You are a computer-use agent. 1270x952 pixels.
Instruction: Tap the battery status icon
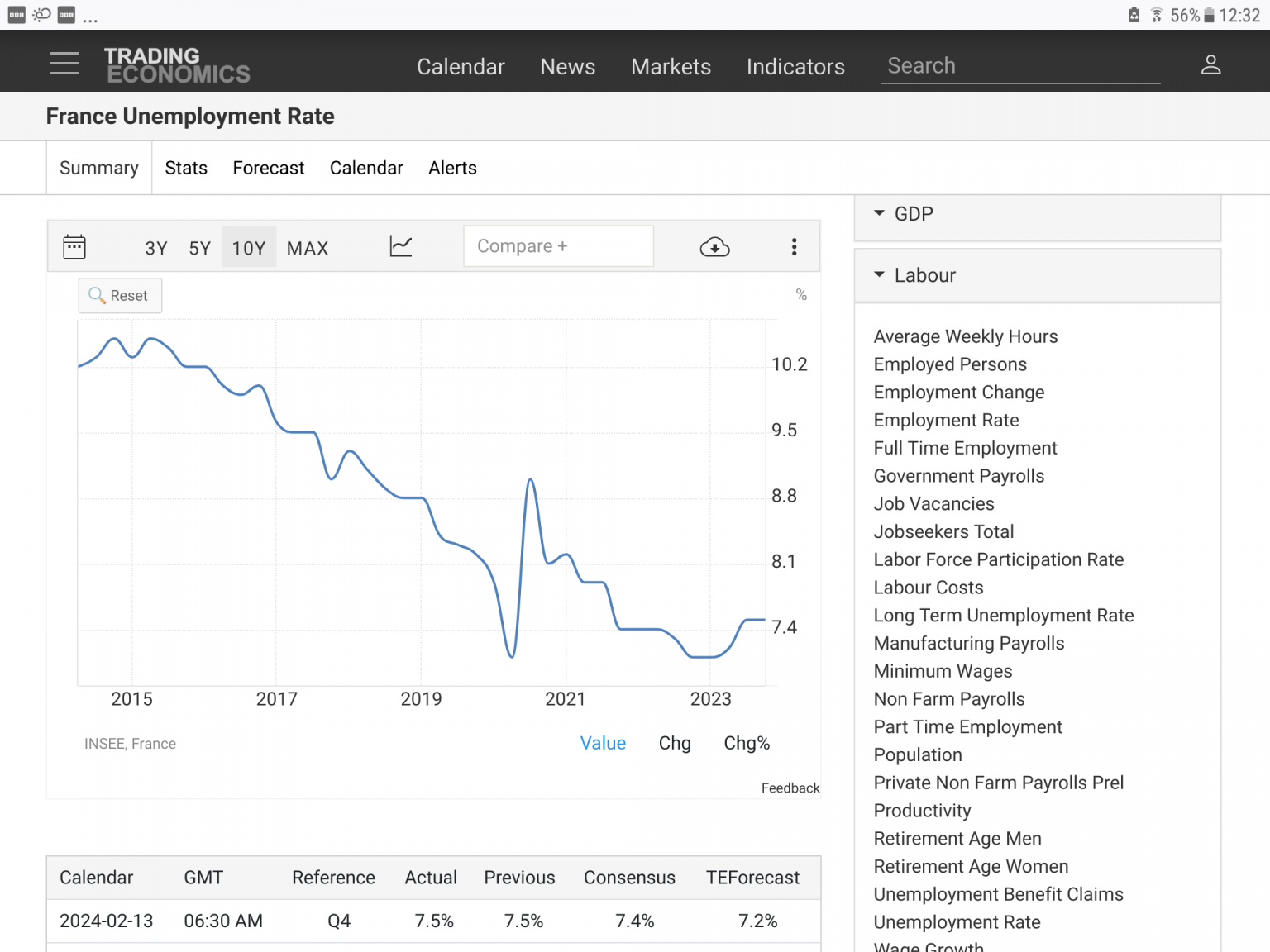(1209, 15)
